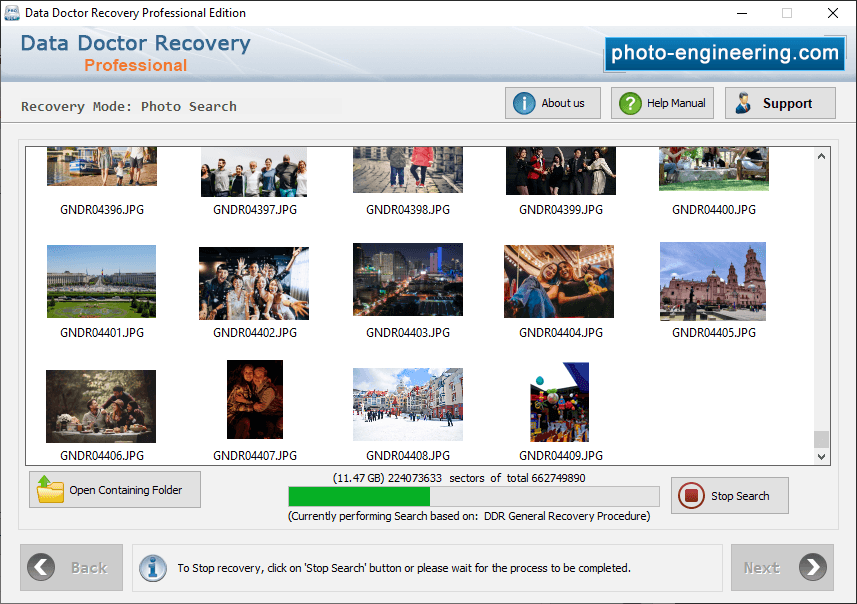Viewport: 857px width, 604px height.
Task: Click file name GNDR04407.JPG
Action: (x=255, y=456)
